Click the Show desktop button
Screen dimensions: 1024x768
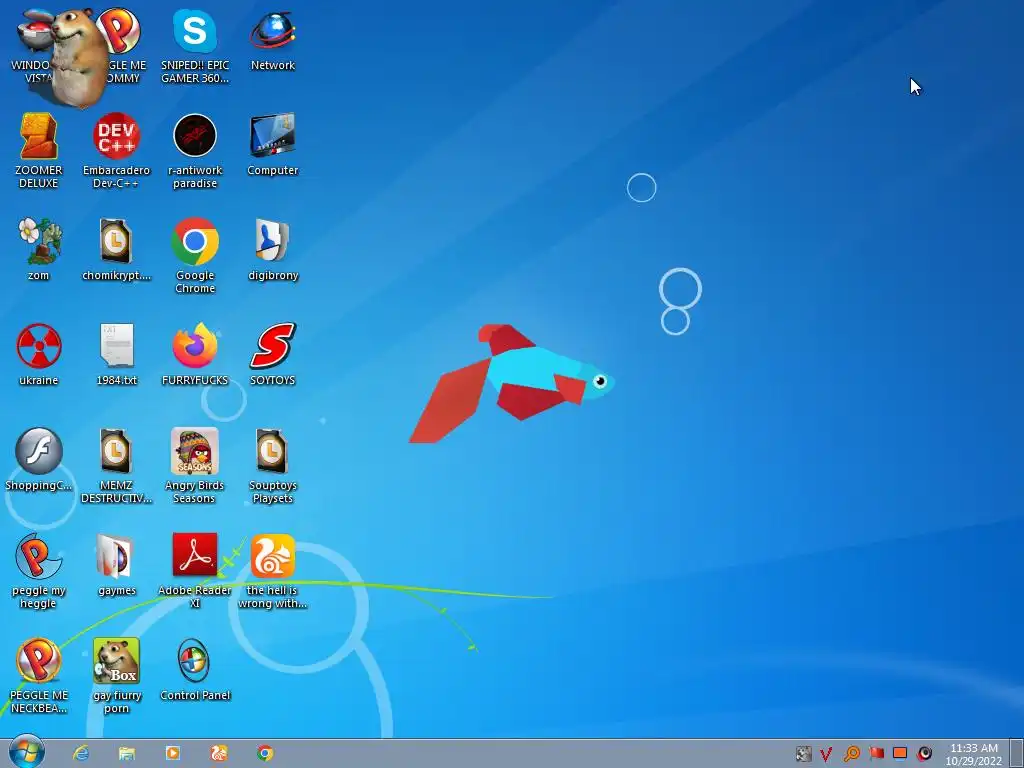[1016, 754]
